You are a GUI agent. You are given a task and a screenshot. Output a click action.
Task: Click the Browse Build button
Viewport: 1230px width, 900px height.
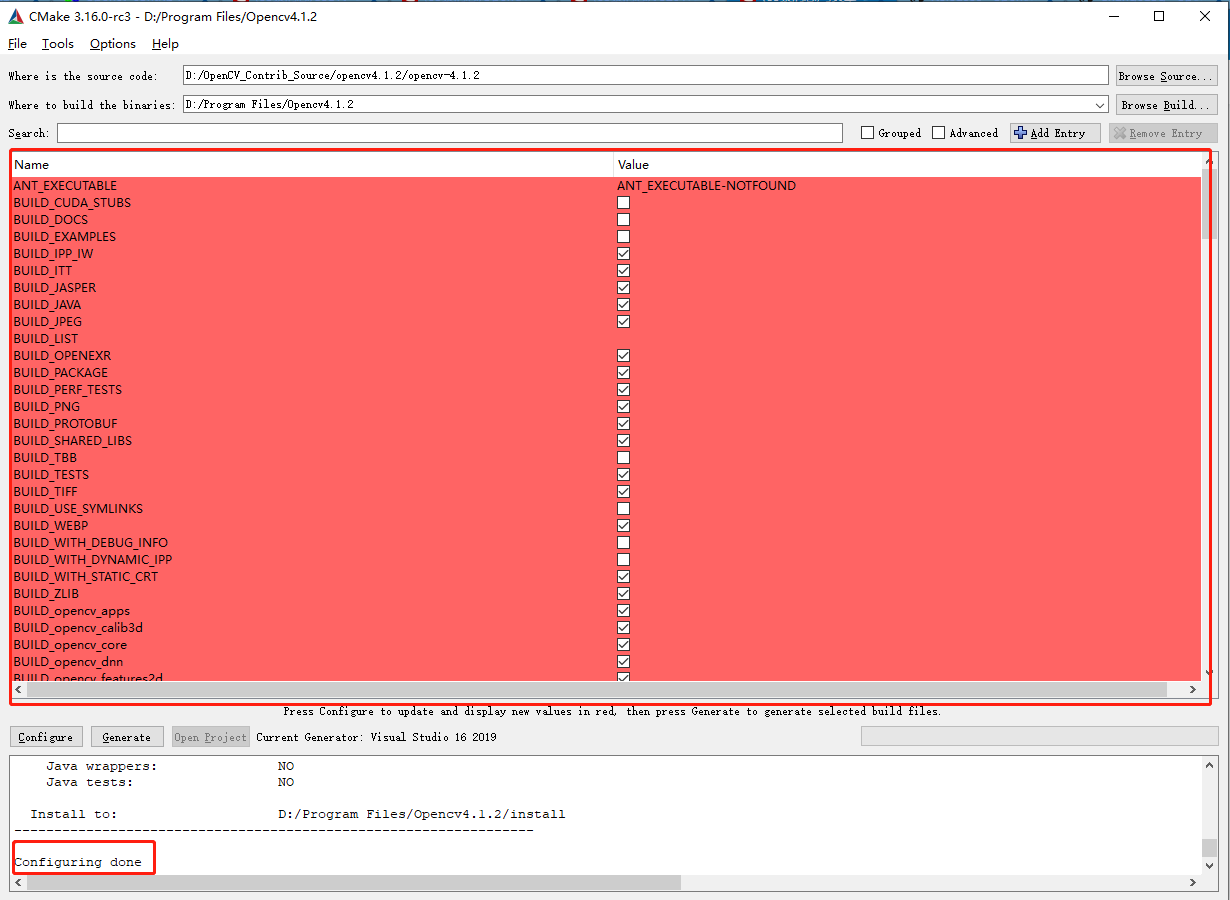coord(1166,104)
